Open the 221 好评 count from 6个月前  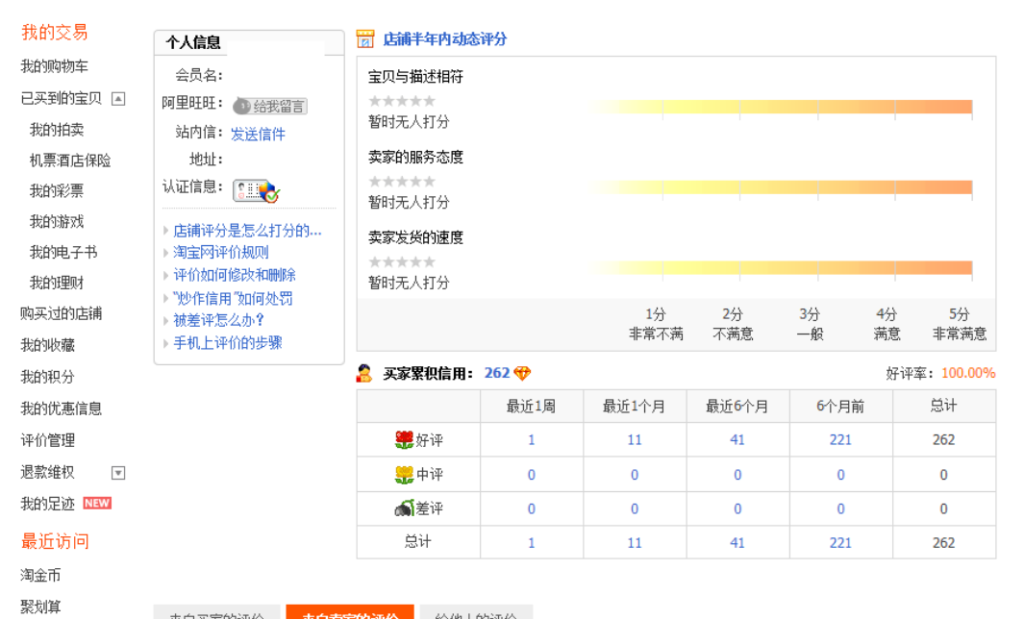point(840,440)
